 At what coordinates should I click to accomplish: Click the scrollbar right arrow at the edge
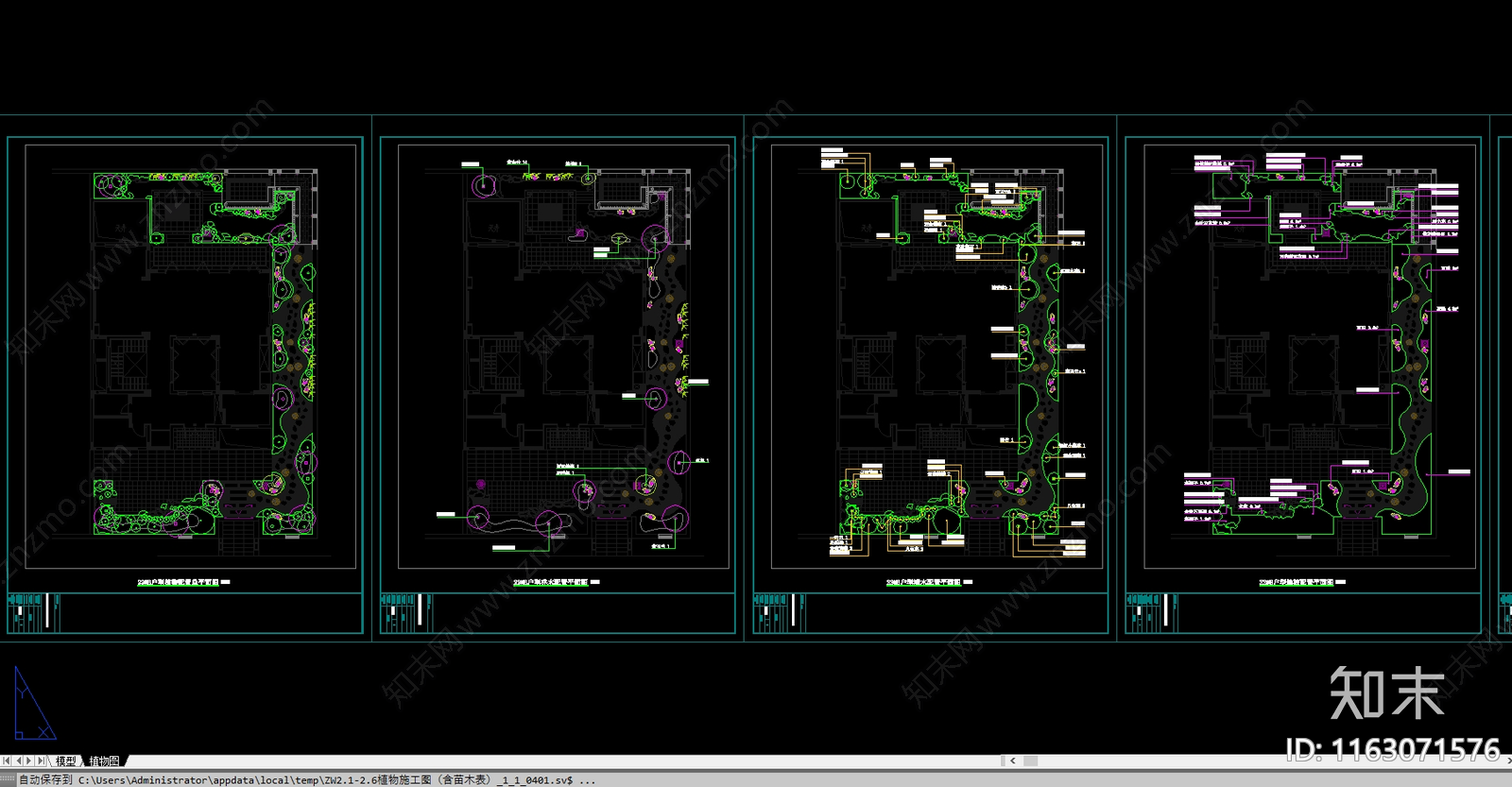(1507, 761)
